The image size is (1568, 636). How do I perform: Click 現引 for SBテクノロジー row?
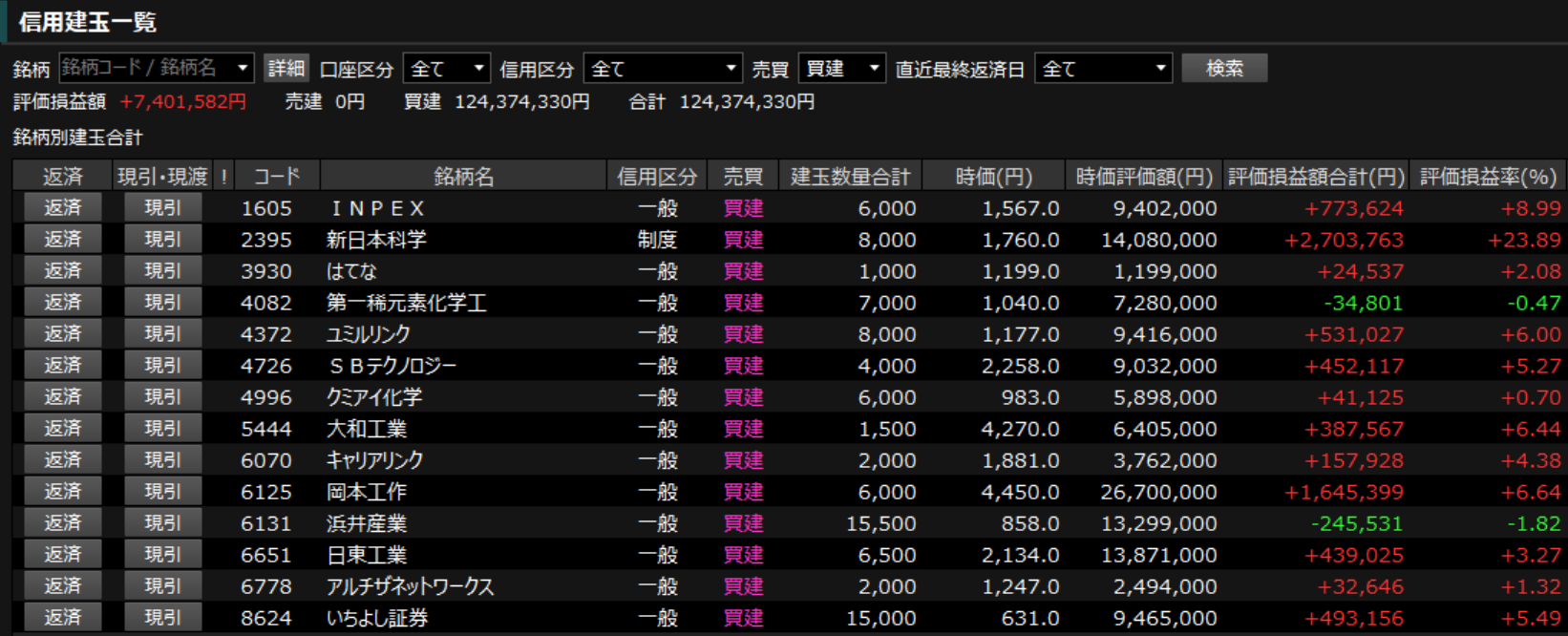click(162, 366)
